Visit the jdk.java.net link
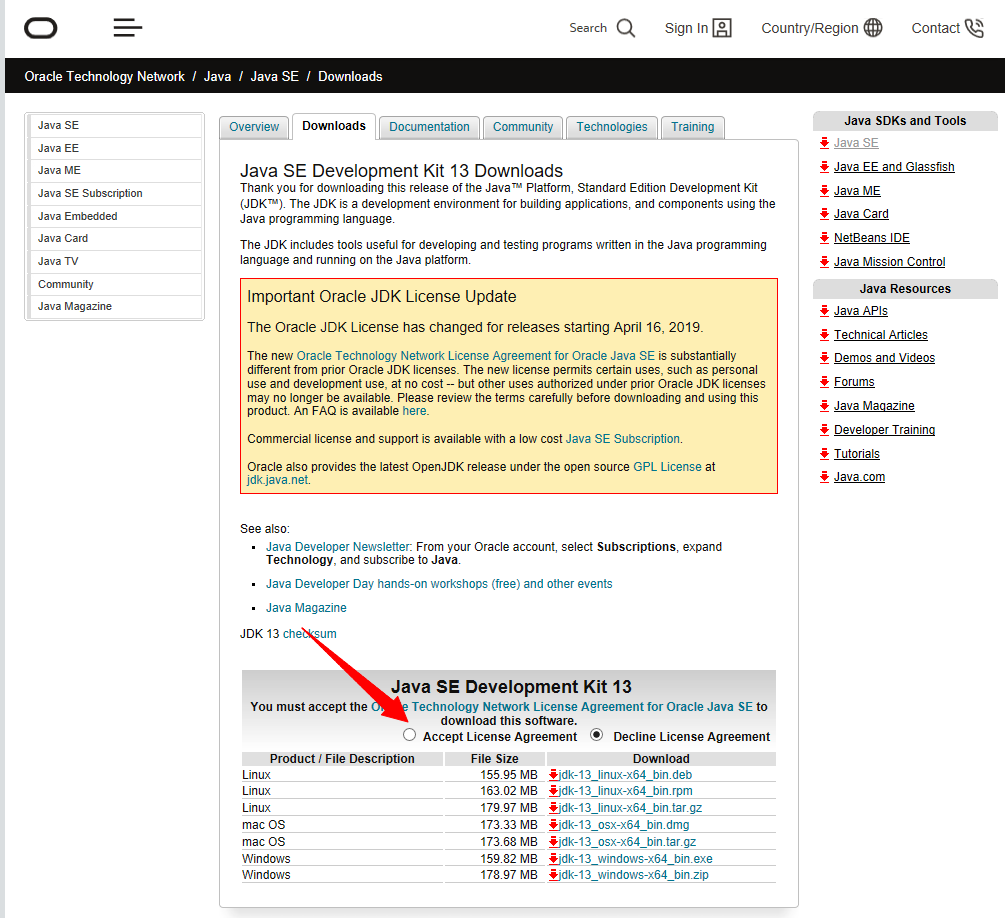1005x918 pixels. (278, 480)
